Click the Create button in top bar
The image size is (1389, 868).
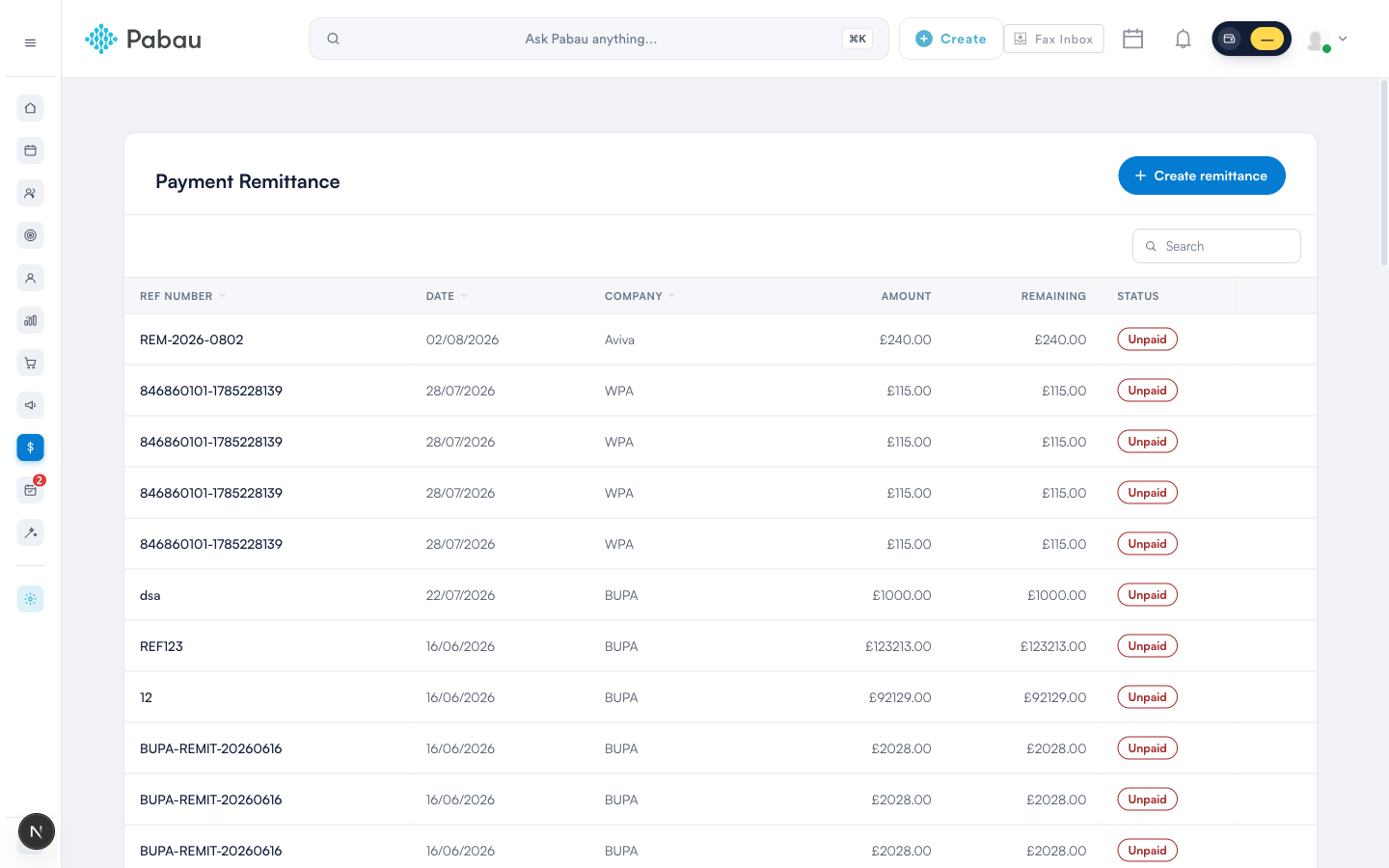coord(951,39)
